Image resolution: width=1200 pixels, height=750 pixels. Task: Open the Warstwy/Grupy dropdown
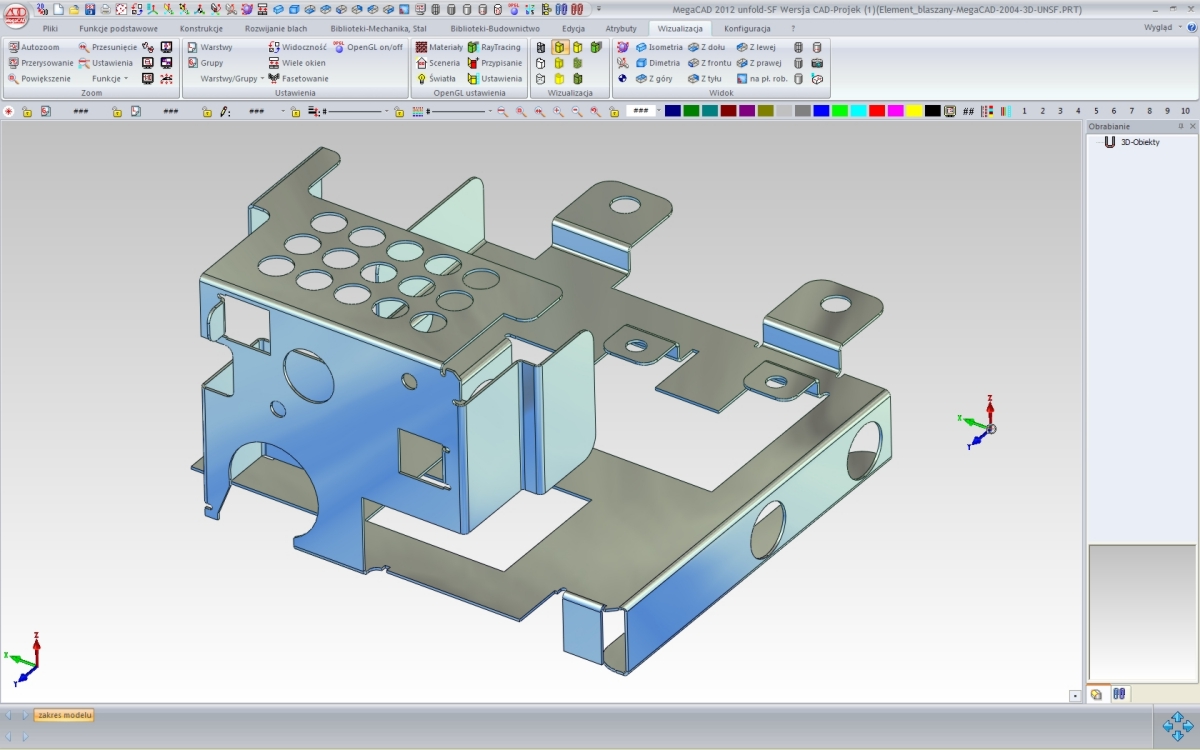pos(226,78)
